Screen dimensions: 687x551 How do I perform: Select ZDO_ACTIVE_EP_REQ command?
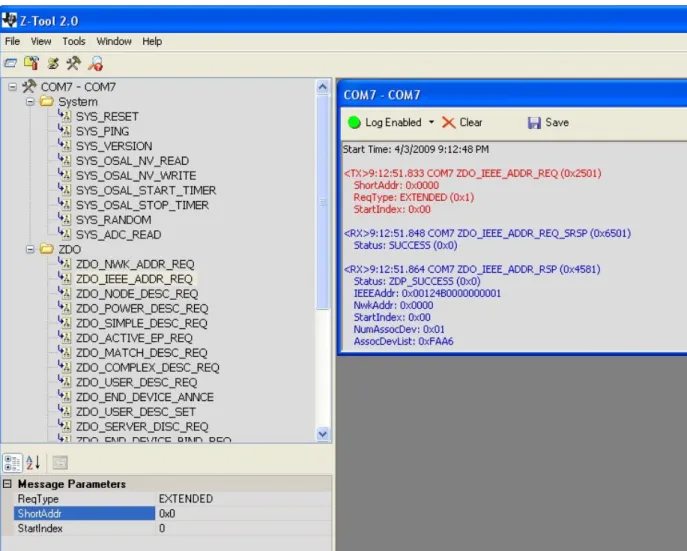click(x=134, y=338)
